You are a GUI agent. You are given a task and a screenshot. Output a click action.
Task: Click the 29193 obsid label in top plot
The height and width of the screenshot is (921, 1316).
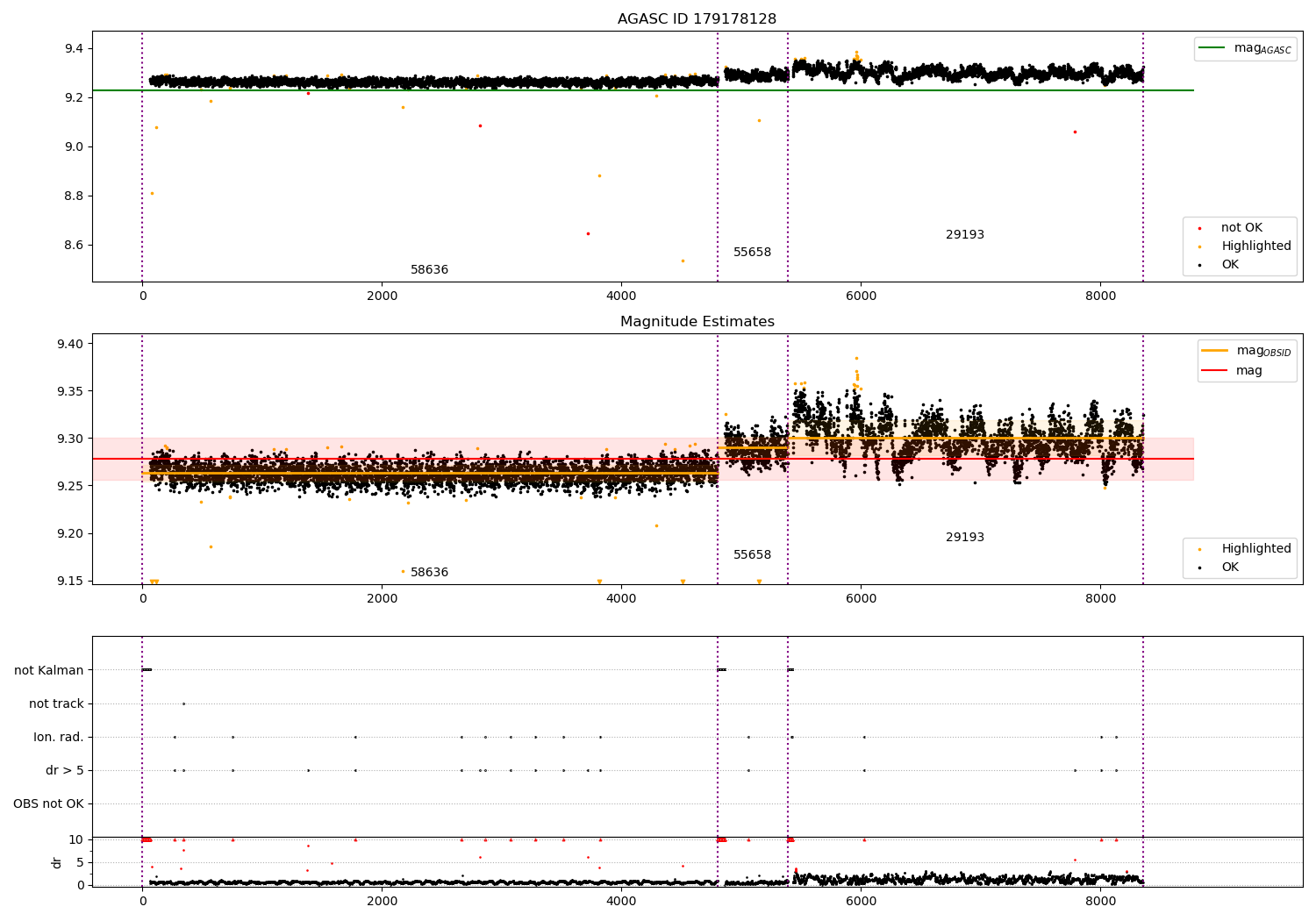point(965,235)
